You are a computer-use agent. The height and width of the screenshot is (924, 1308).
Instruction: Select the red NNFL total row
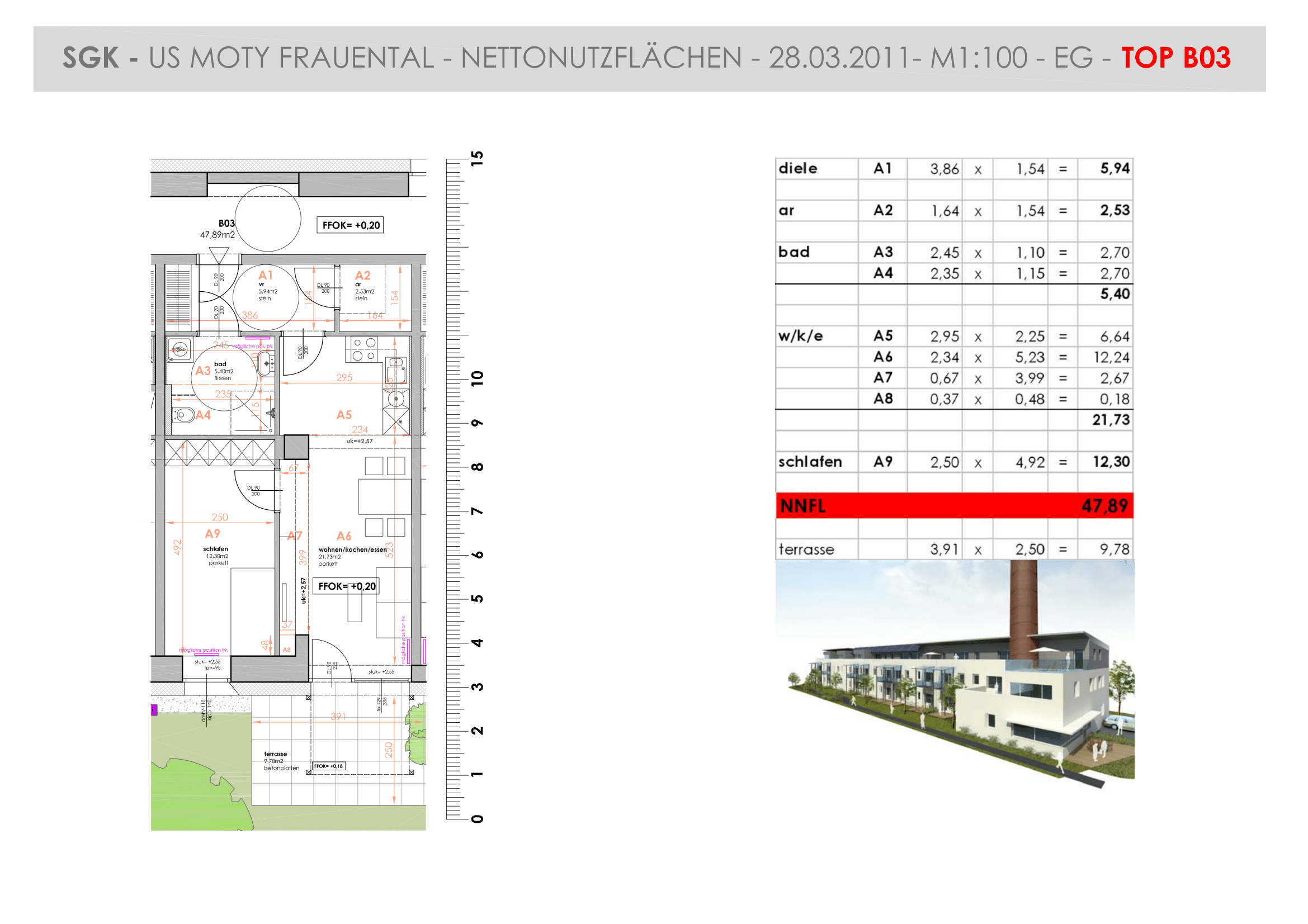click(954, 505)
